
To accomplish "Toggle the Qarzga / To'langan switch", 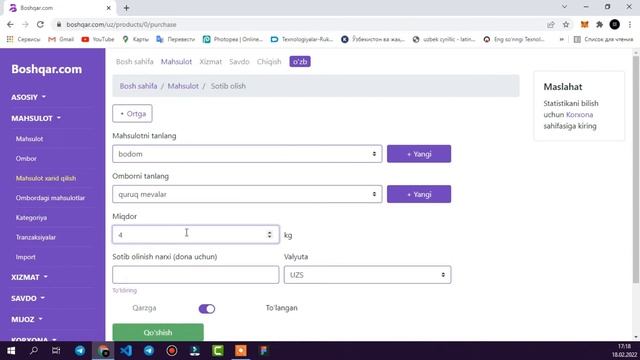I will [207, 309].
